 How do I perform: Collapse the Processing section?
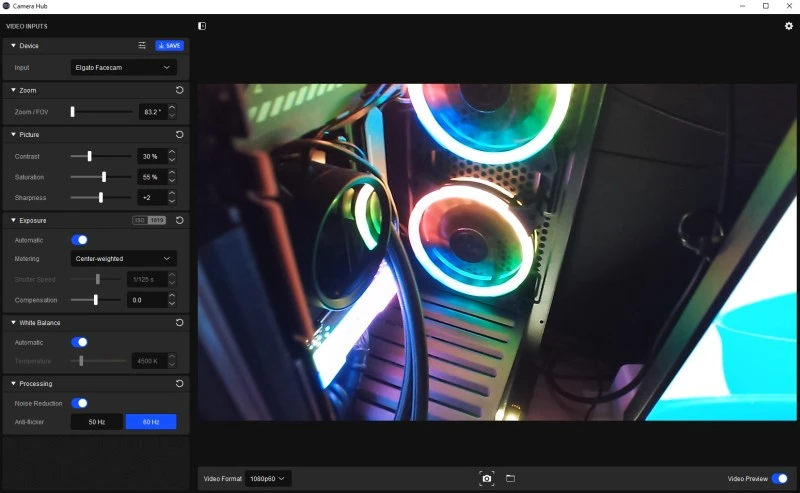13,383
